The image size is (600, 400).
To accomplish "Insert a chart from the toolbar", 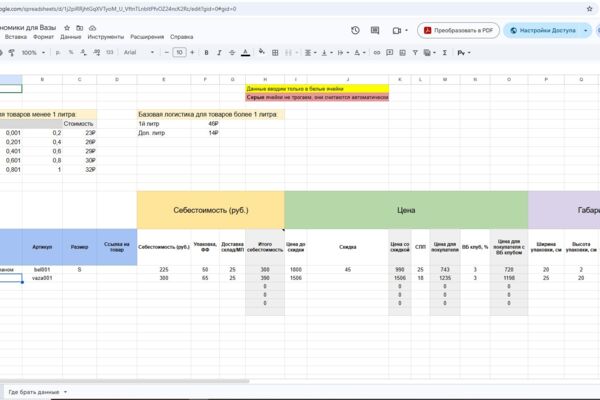I will [x=403, y=52].
